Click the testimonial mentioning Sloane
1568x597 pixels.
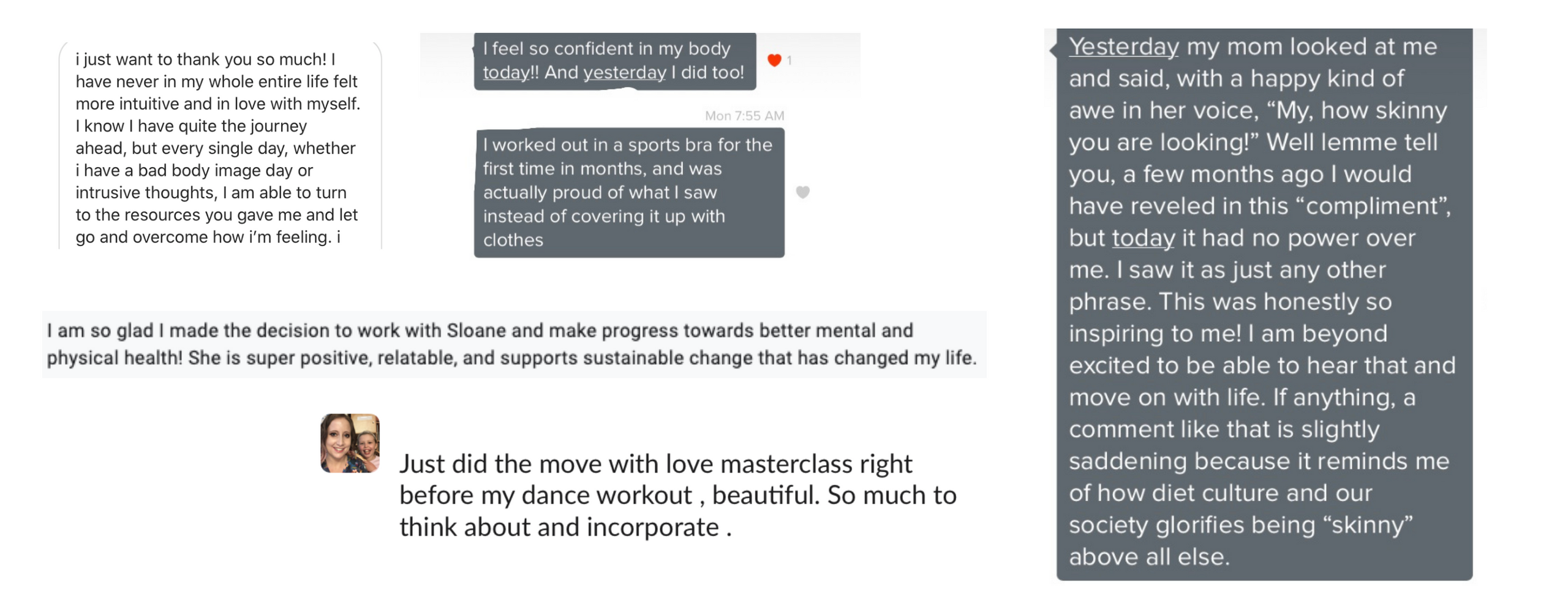coord(514,344)
